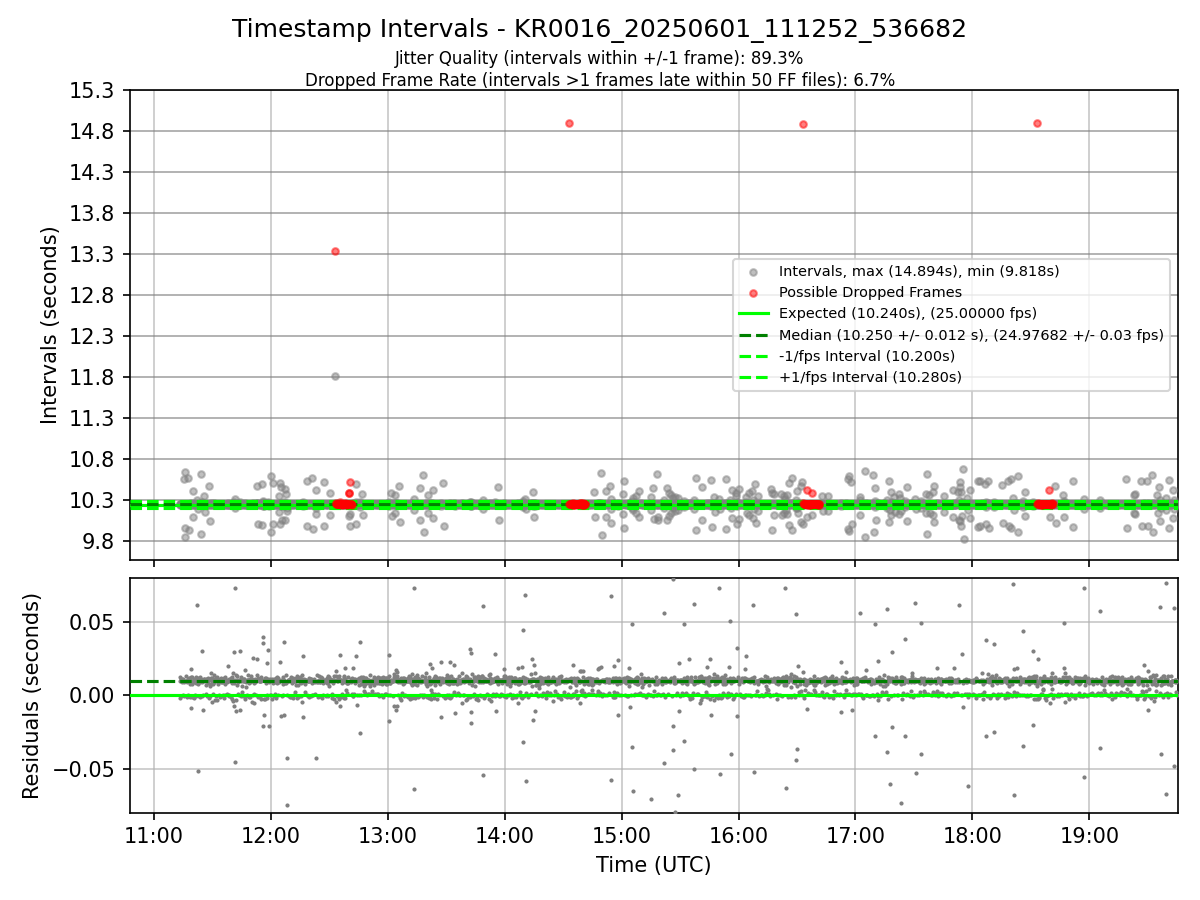Click legend entry '+1/fps Interval (10.280s)'
The image size is (1200, 900).
[870, 377]
